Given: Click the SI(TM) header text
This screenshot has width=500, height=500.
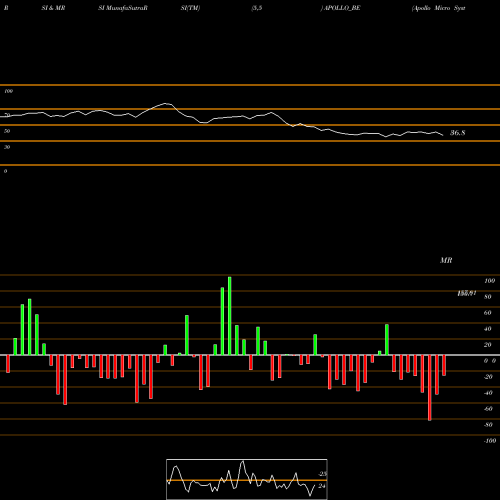Looking at the screenshot, I should 190,8.
